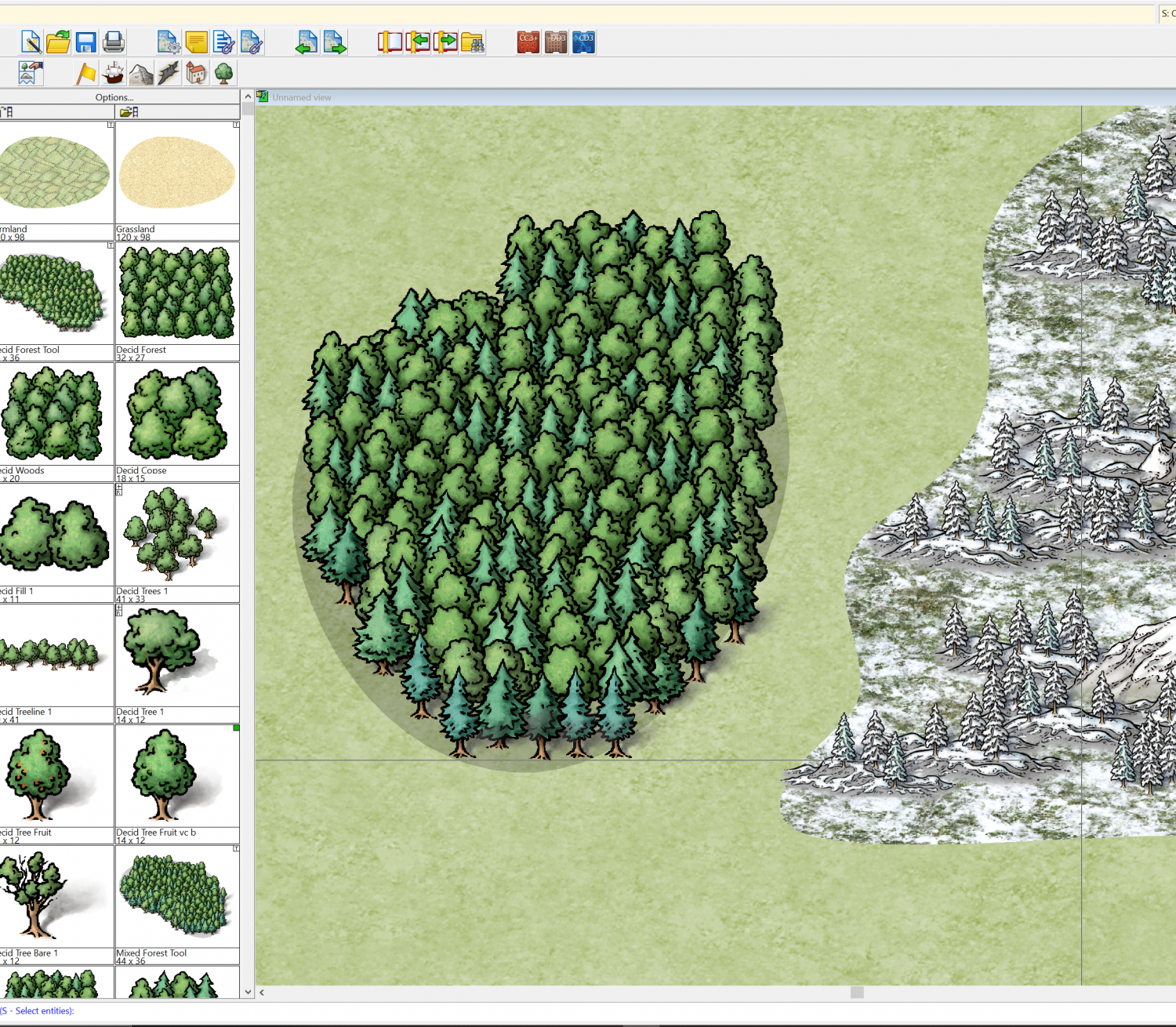Select the mountain symbols icon

click(x=141, y=73)
